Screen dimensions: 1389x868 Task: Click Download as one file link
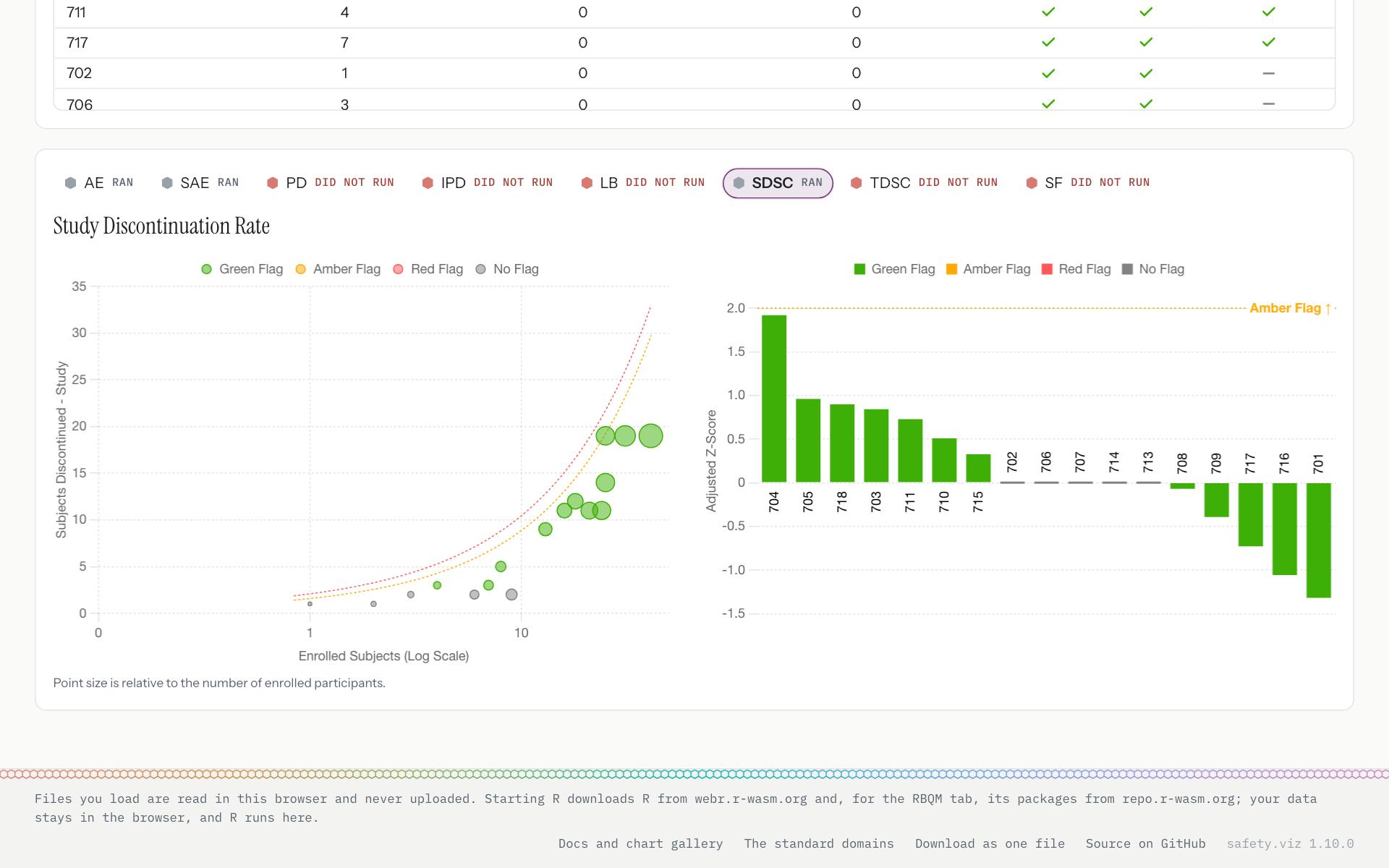pyautogui.click(x=990, y=843)
